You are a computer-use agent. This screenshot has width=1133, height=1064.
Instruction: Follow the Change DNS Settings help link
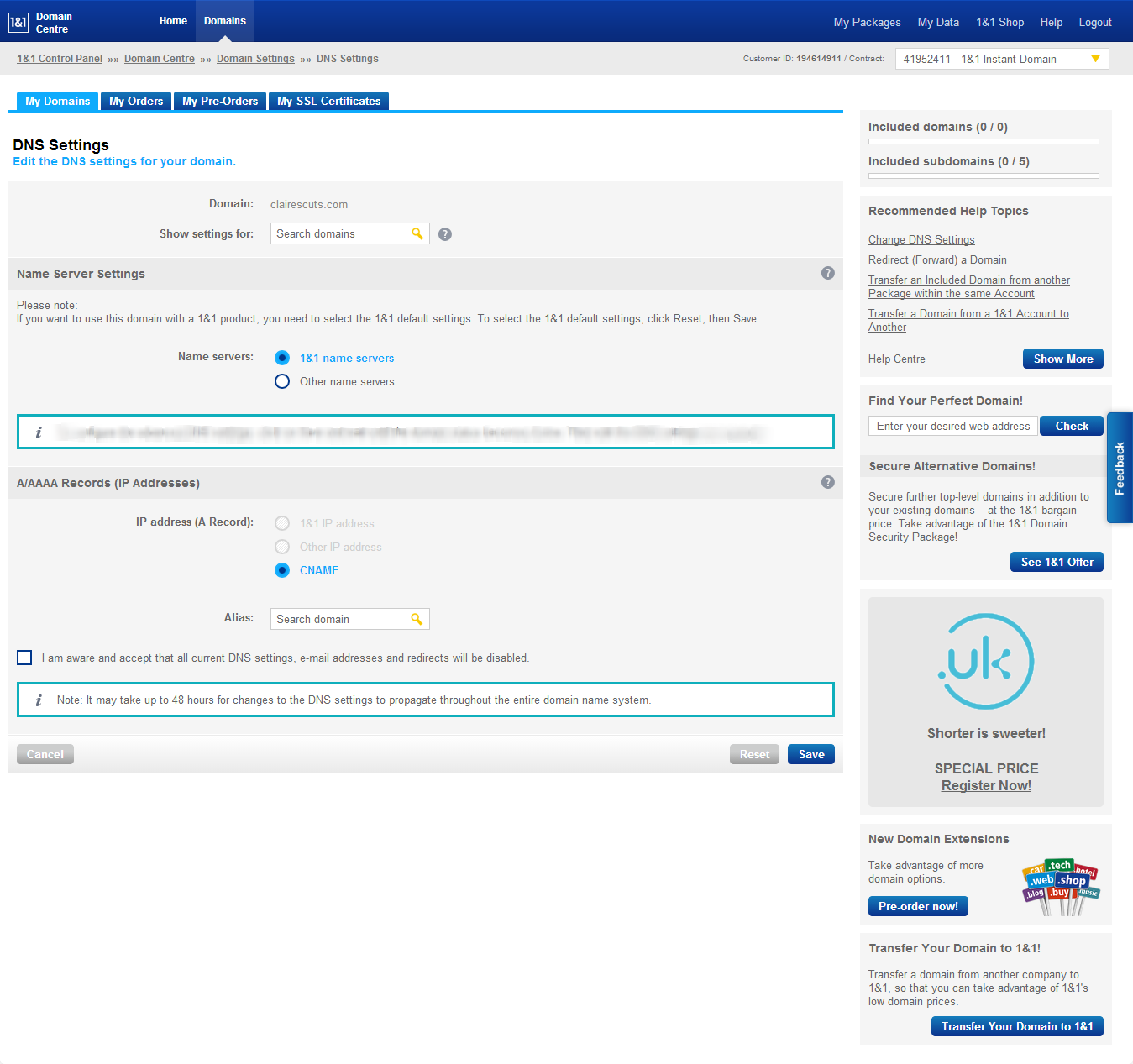(921, 240)
